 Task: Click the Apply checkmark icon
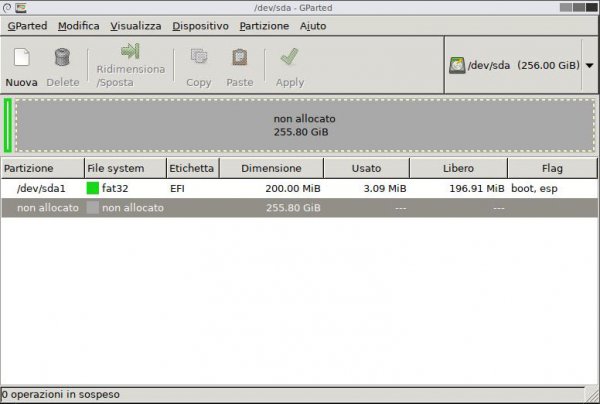click(289, 57)
